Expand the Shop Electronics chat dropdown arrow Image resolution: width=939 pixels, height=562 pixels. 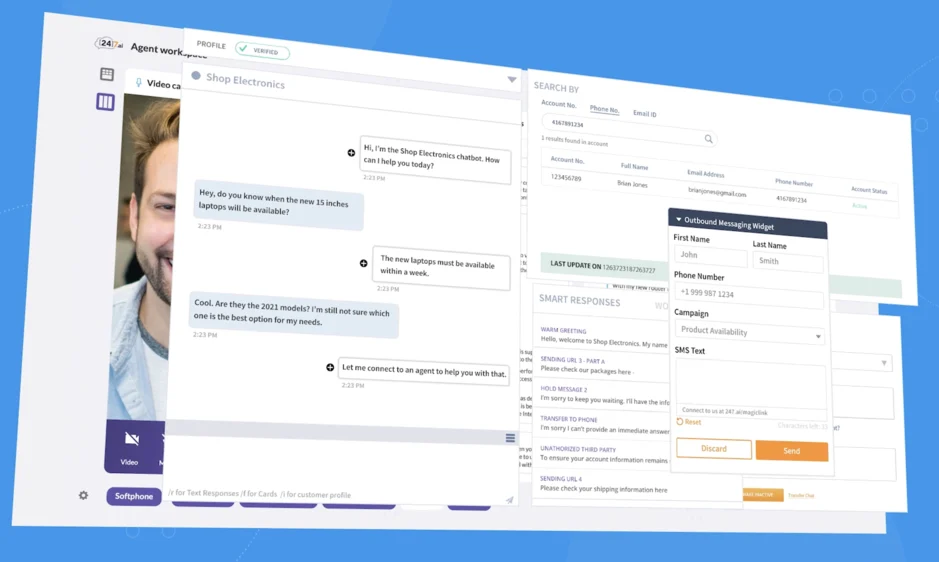[511, 80]
